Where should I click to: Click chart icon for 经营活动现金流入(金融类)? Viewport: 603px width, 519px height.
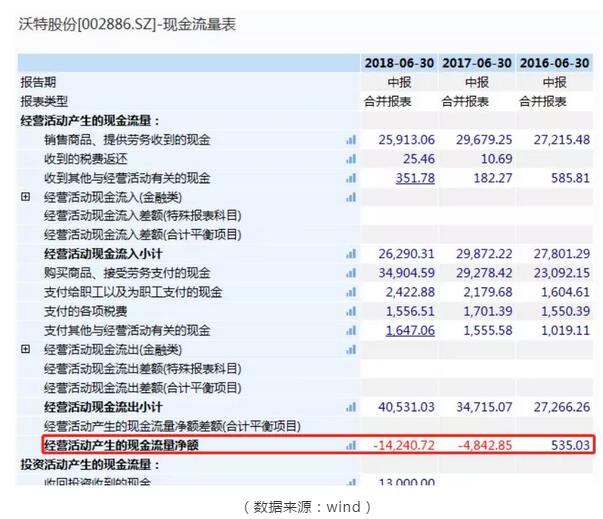pyautogui.click(x=351, y=198)
